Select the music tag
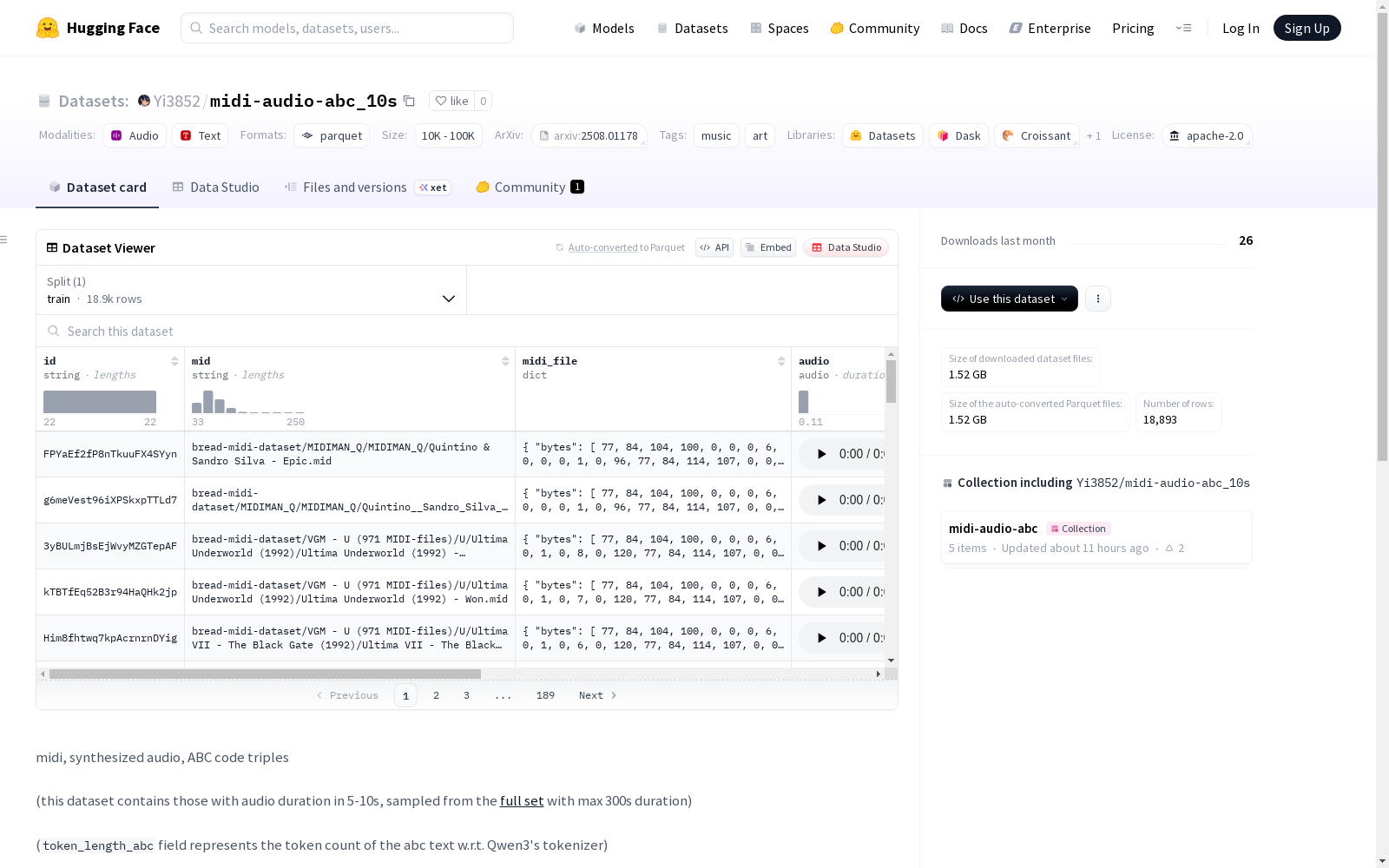1389x868 pixels. [716, 135]
